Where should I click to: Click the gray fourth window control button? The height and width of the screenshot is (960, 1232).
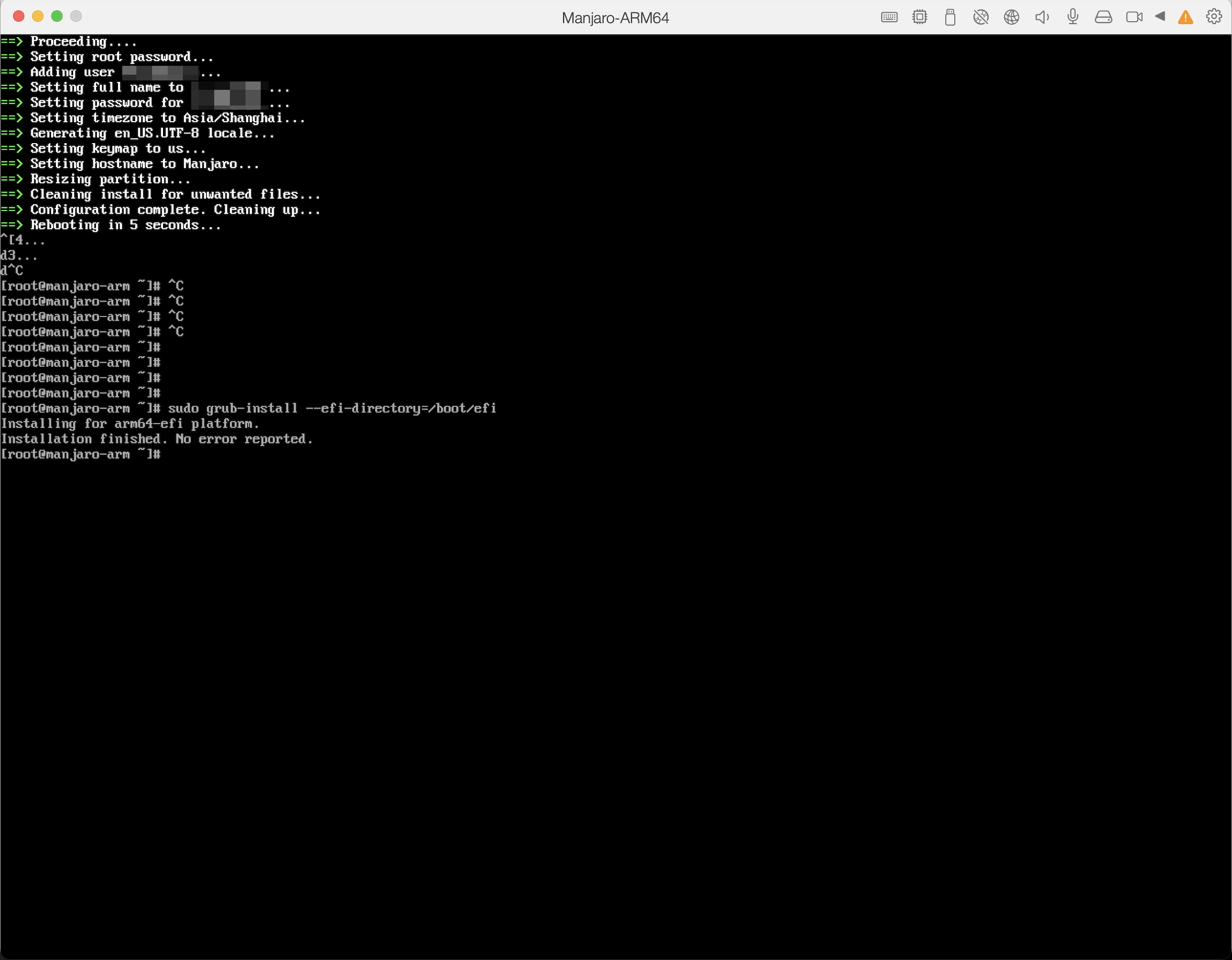[x=76, y=16]
